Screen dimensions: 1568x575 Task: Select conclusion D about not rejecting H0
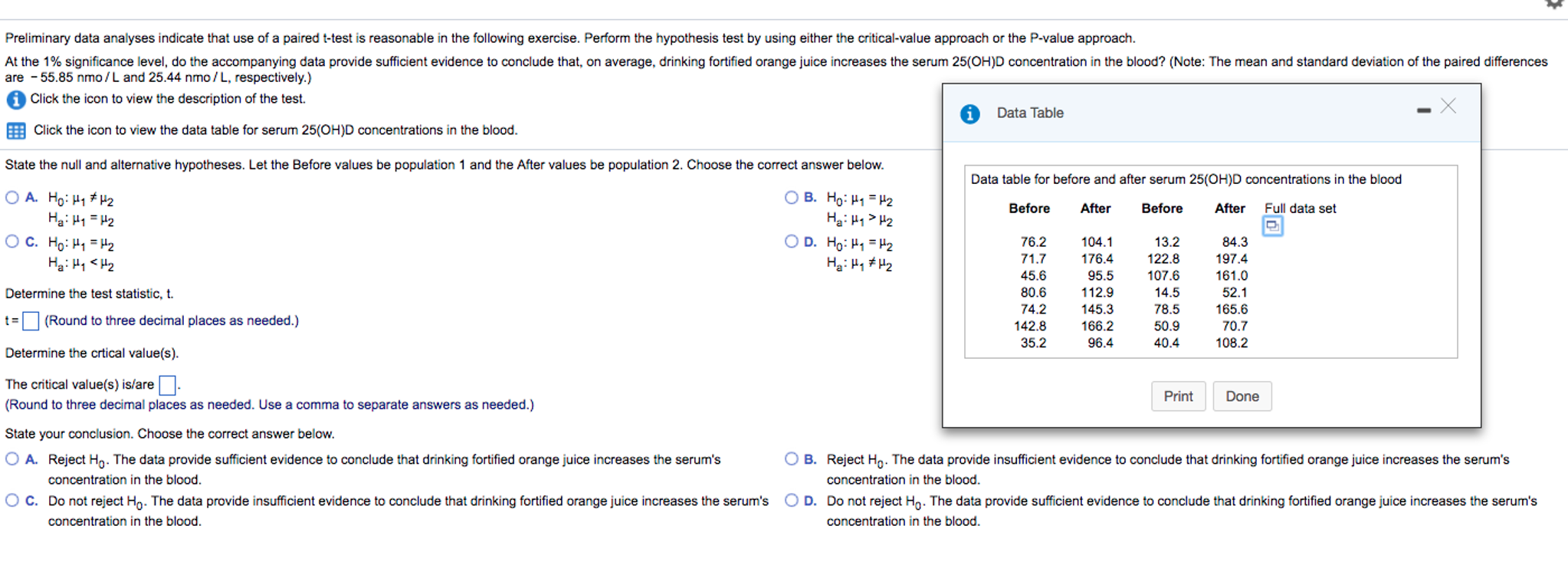[790, 500]
